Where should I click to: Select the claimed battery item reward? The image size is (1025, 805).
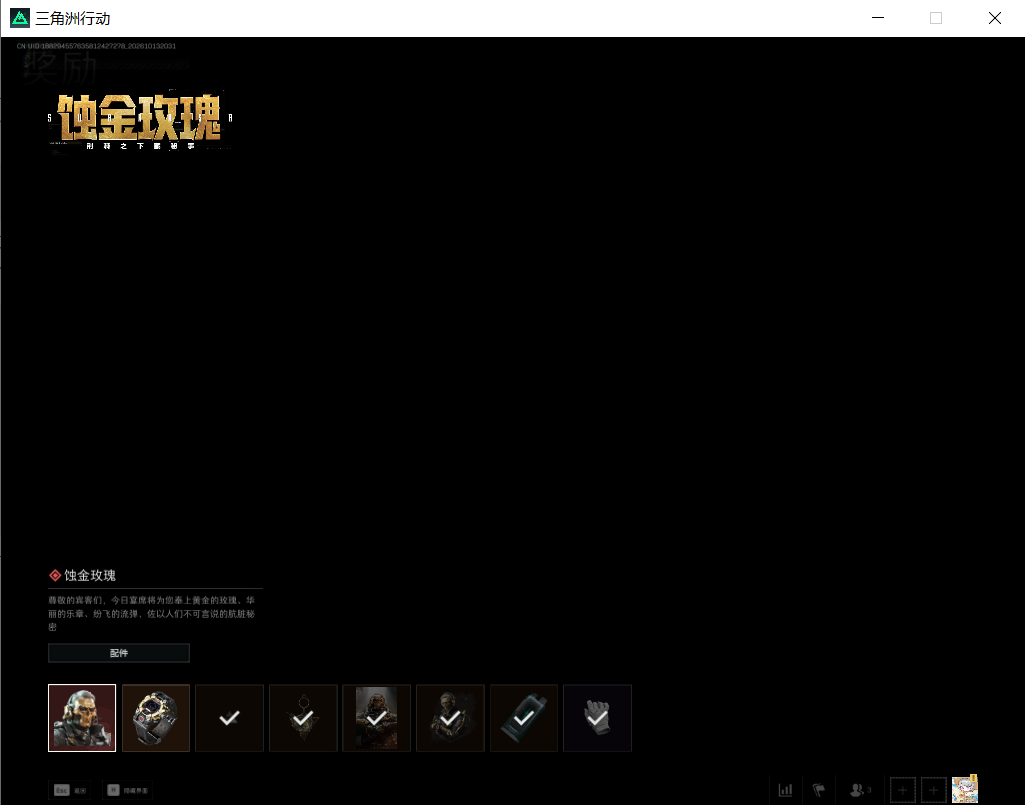[524, 718]
